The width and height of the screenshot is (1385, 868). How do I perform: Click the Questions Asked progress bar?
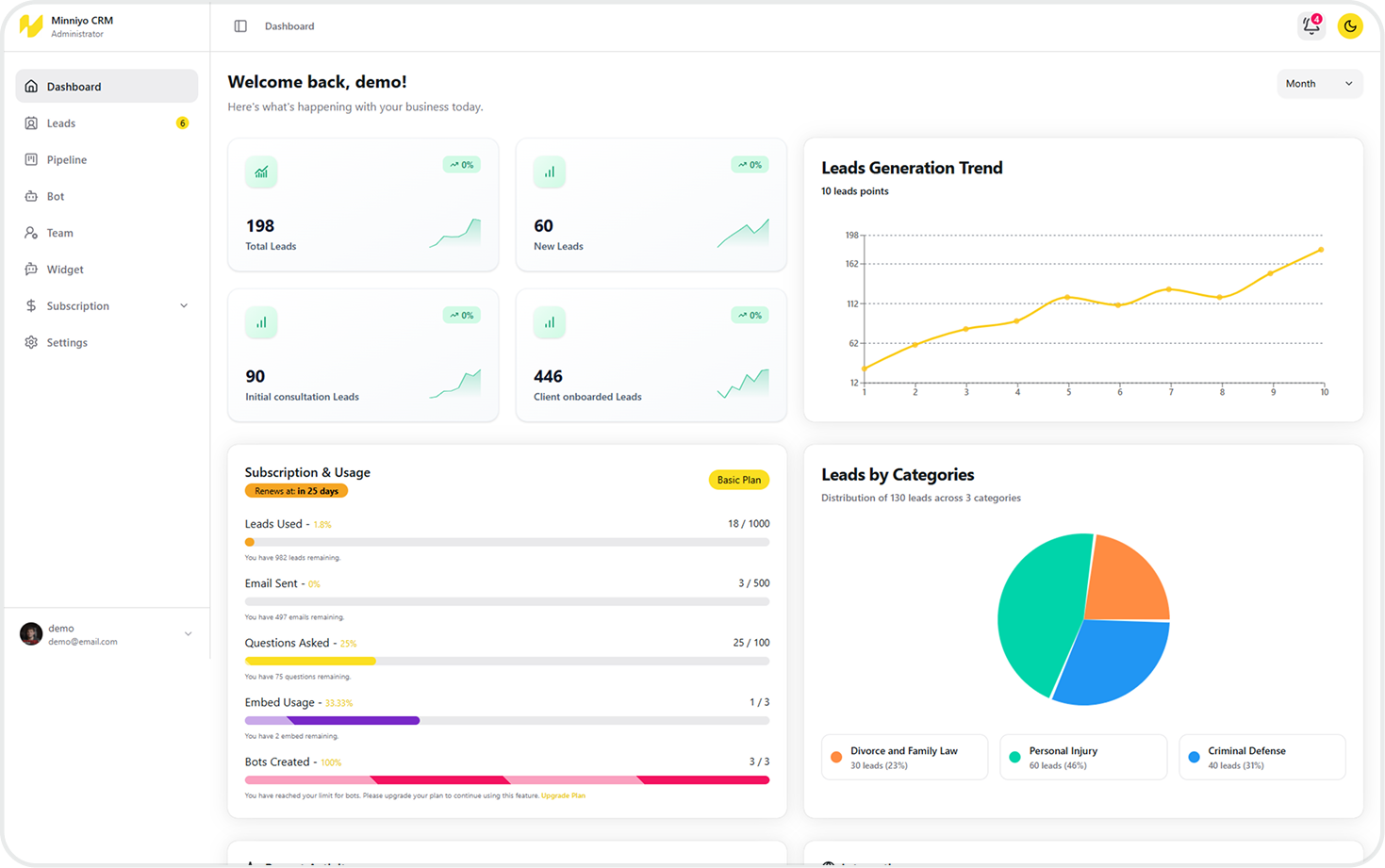506,662
